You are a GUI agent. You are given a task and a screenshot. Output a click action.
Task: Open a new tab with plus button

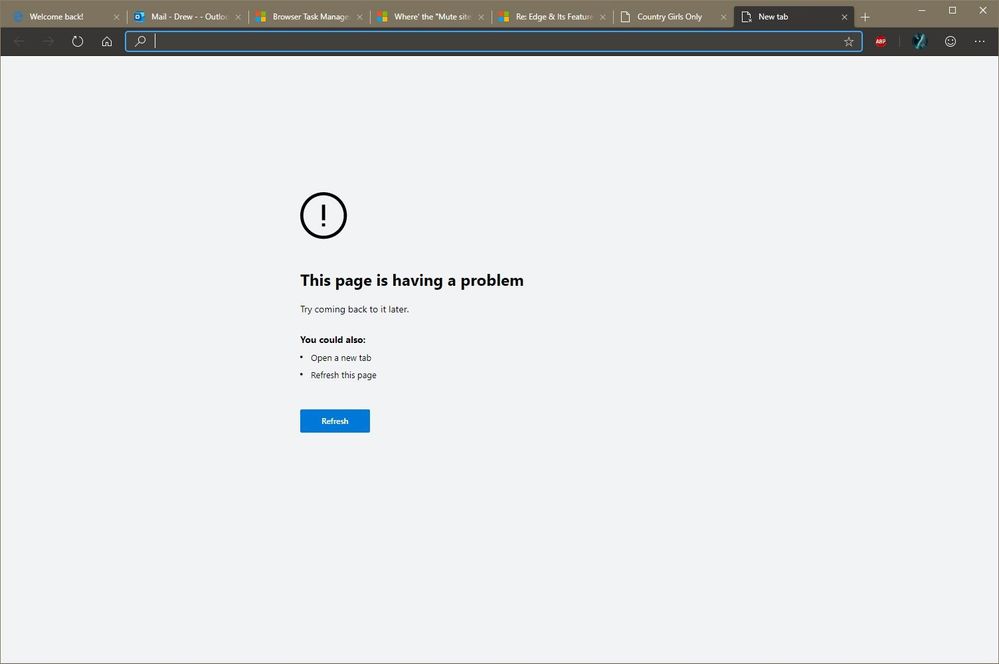(865, 17)
